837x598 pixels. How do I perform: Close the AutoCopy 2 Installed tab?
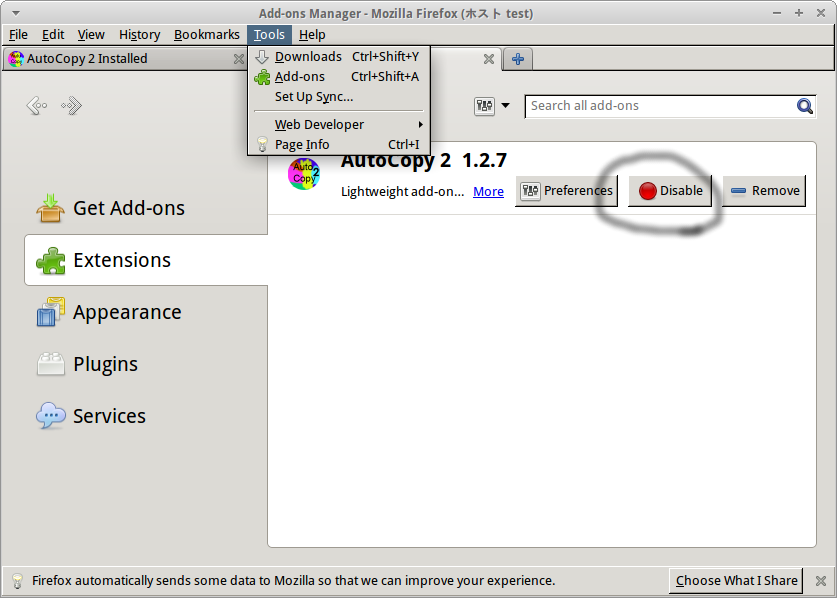point(239,59)
